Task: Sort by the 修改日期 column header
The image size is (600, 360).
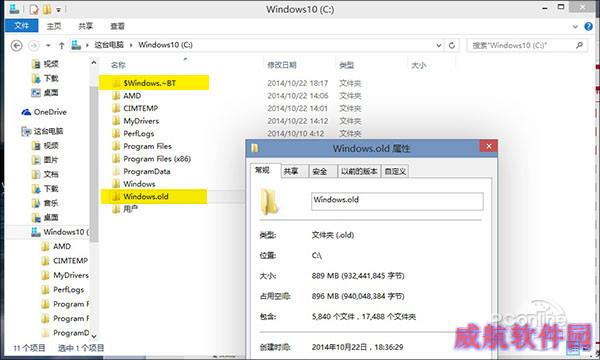Action: 282,65
